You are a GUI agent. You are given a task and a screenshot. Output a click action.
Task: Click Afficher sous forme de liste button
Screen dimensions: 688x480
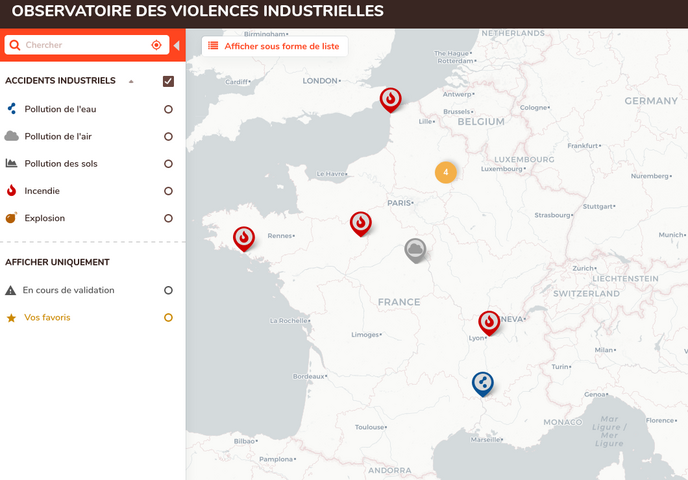(x=275, y=46)
